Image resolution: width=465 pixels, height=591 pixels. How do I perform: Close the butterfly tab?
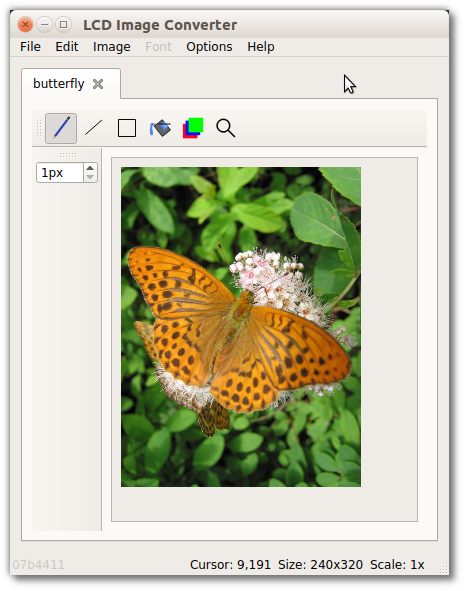98,84
